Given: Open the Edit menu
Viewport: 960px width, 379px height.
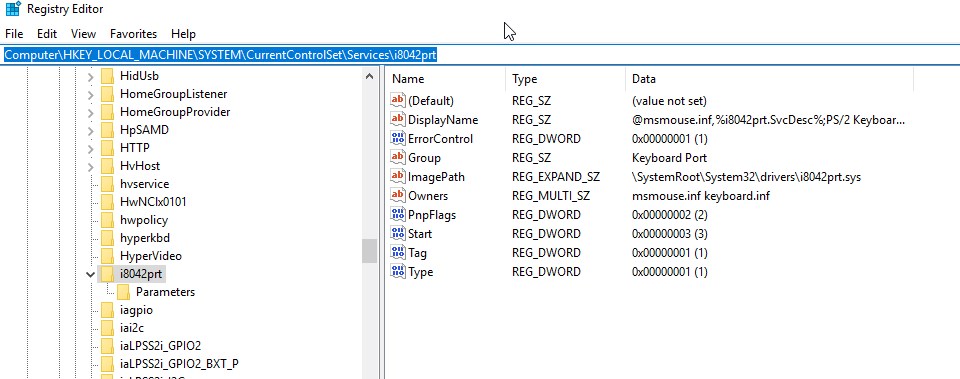Looking at the screenshot, I should [x=47, y=34].
